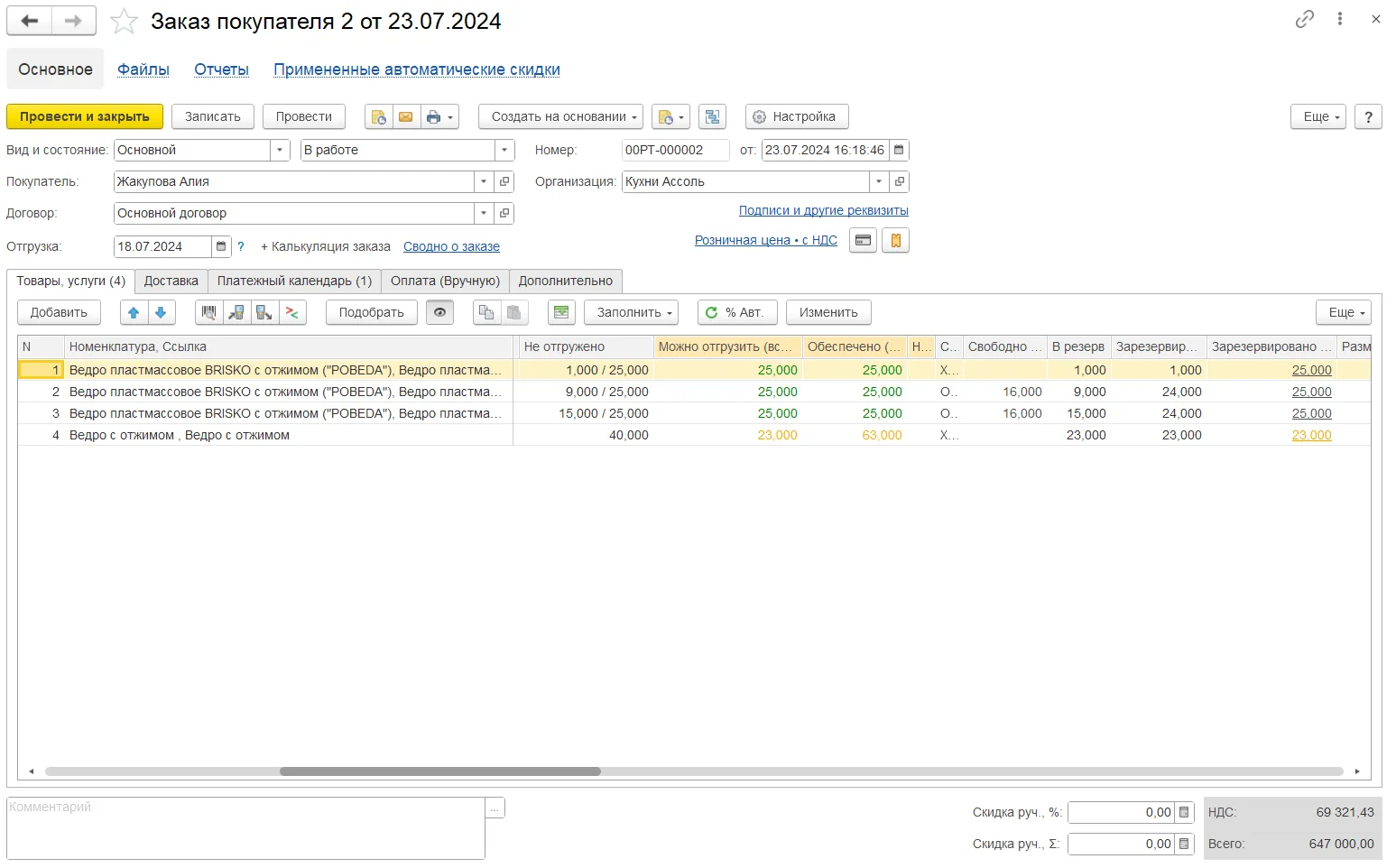Click the Записать button
The height and width of the screenshot is (868, 1396).
point(213,116)
